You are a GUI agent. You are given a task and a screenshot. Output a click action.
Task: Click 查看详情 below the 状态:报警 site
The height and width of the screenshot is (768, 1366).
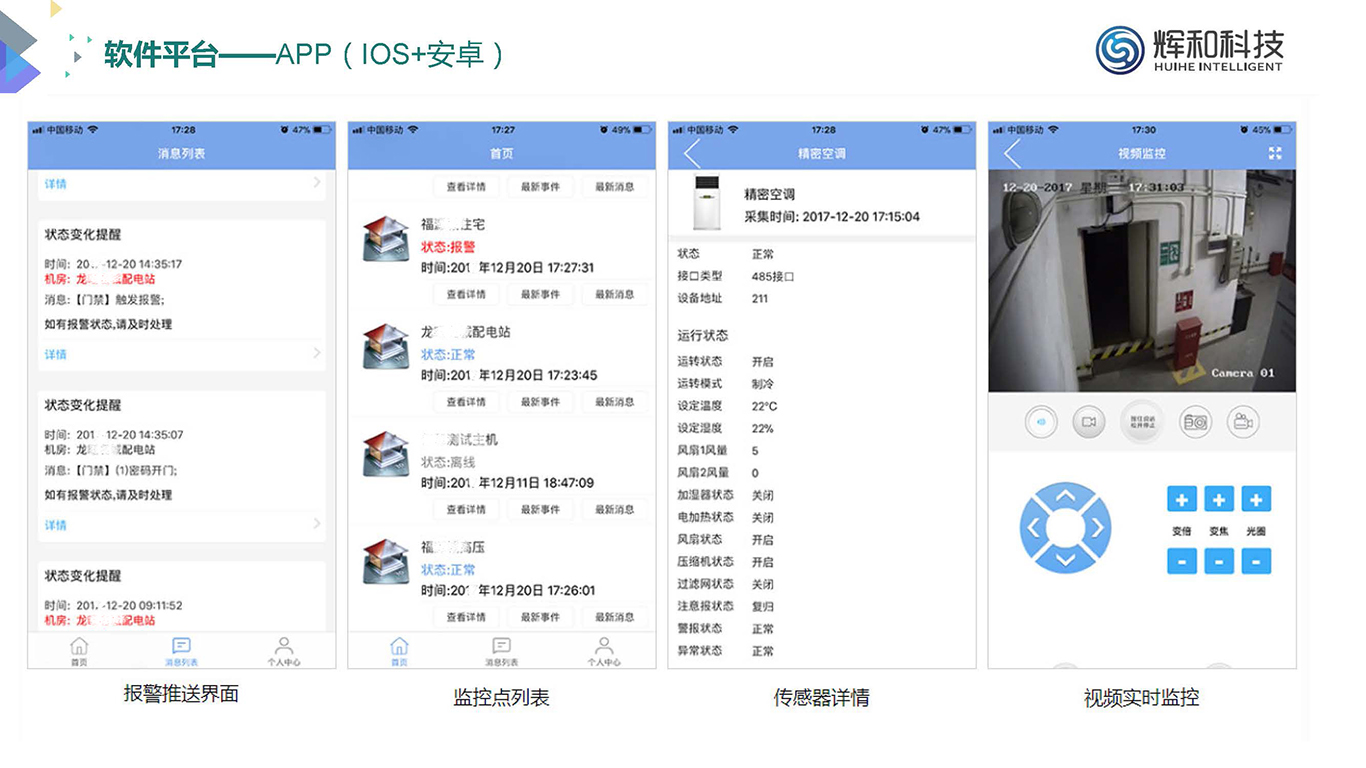coord(466,294)
